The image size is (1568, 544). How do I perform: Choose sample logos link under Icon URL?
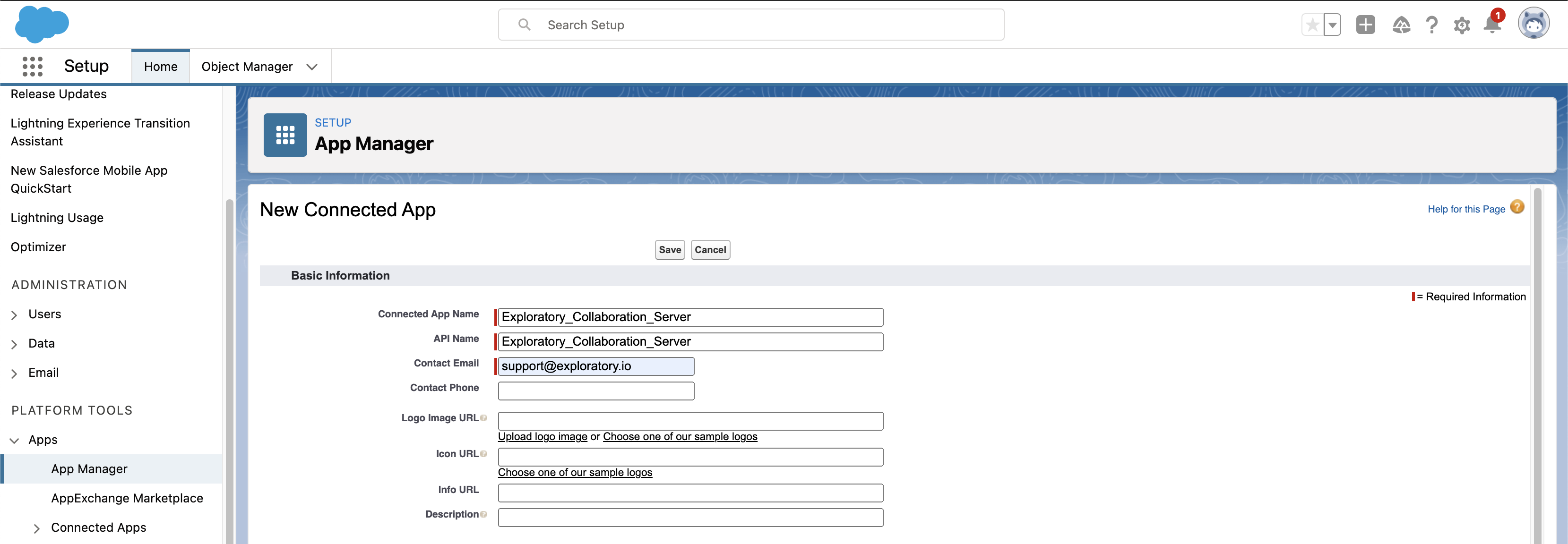tap(575, 472)
